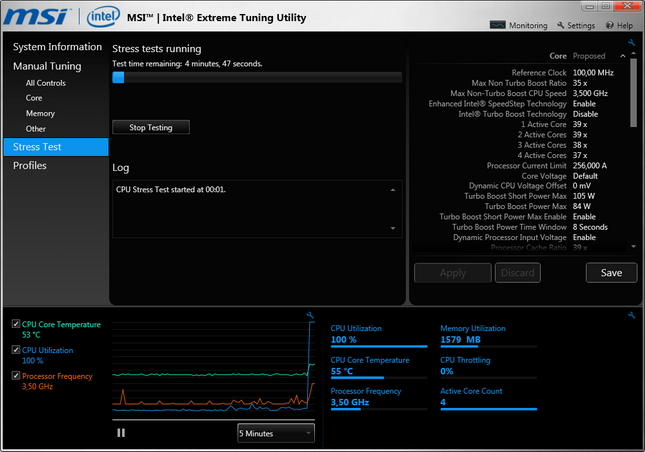This screenshot has height=452, width=645.
Task: Click the Core Voltage Default value
Action: click(x=585, y=176)
